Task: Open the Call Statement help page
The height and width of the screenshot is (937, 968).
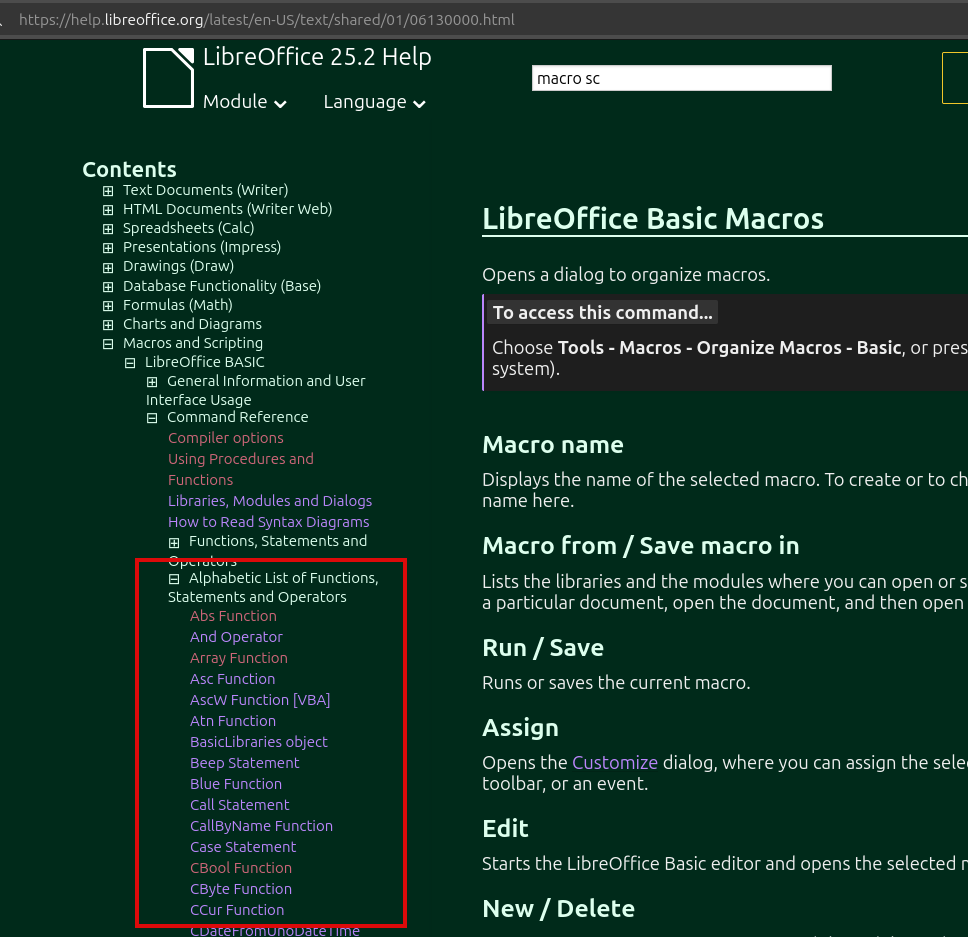Action: (240, 805)
